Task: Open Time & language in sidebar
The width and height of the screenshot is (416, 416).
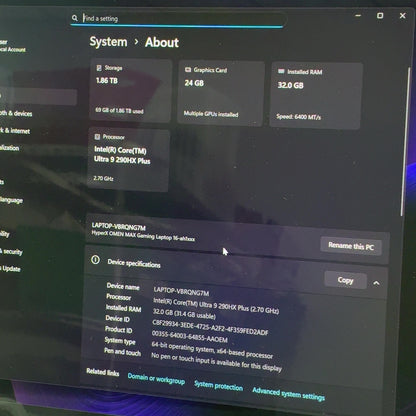Action: [11, 200]
